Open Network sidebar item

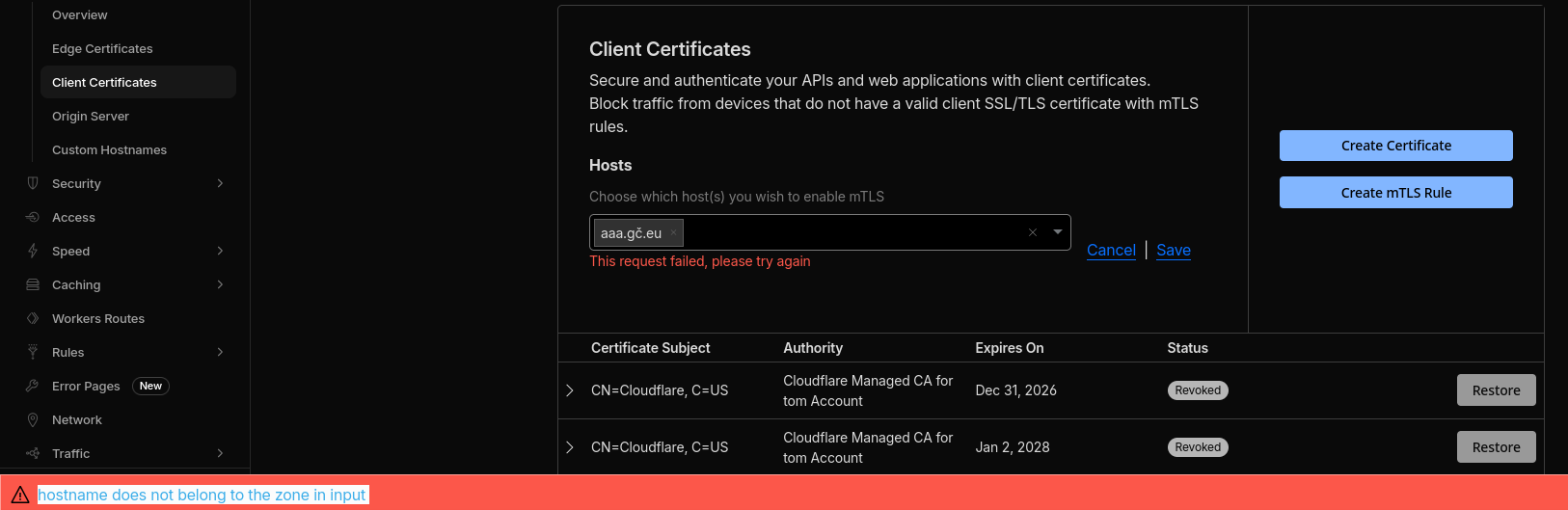[77, 419]
